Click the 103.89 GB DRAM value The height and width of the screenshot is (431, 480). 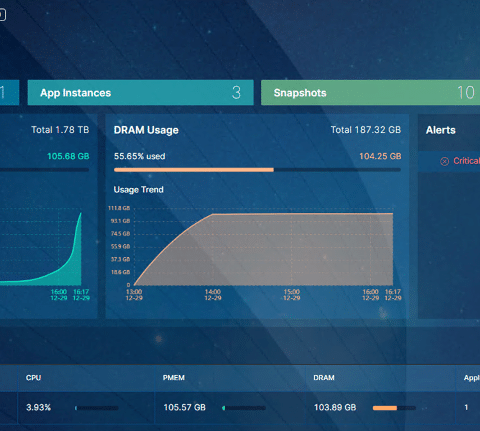coord(335,407)
